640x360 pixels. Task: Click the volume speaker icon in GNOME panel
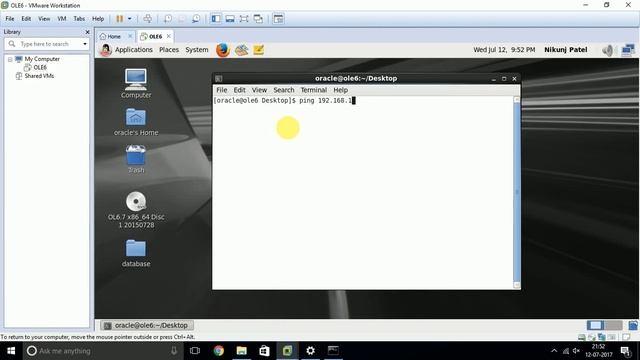coord(607,50)
